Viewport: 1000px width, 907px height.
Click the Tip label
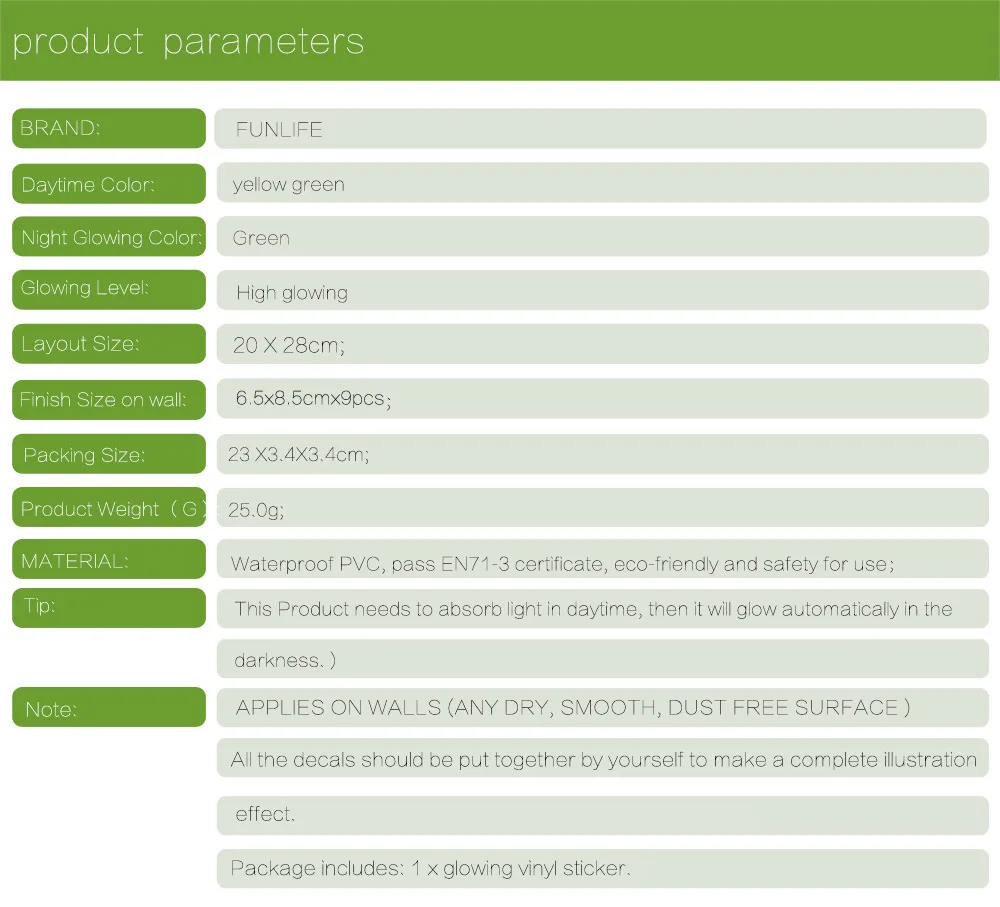109,608
